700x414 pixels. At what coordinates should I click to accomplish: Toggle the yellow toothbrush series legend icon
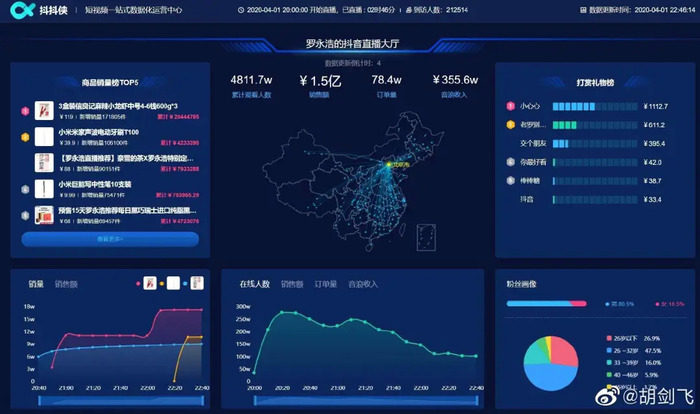coord(173,283)
